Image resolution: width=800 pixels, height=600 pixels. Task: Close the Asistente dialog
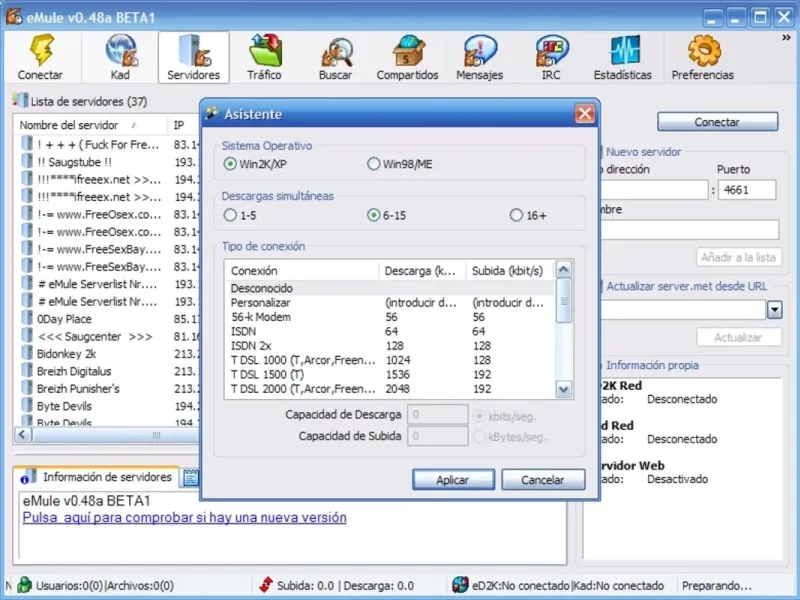585,113
